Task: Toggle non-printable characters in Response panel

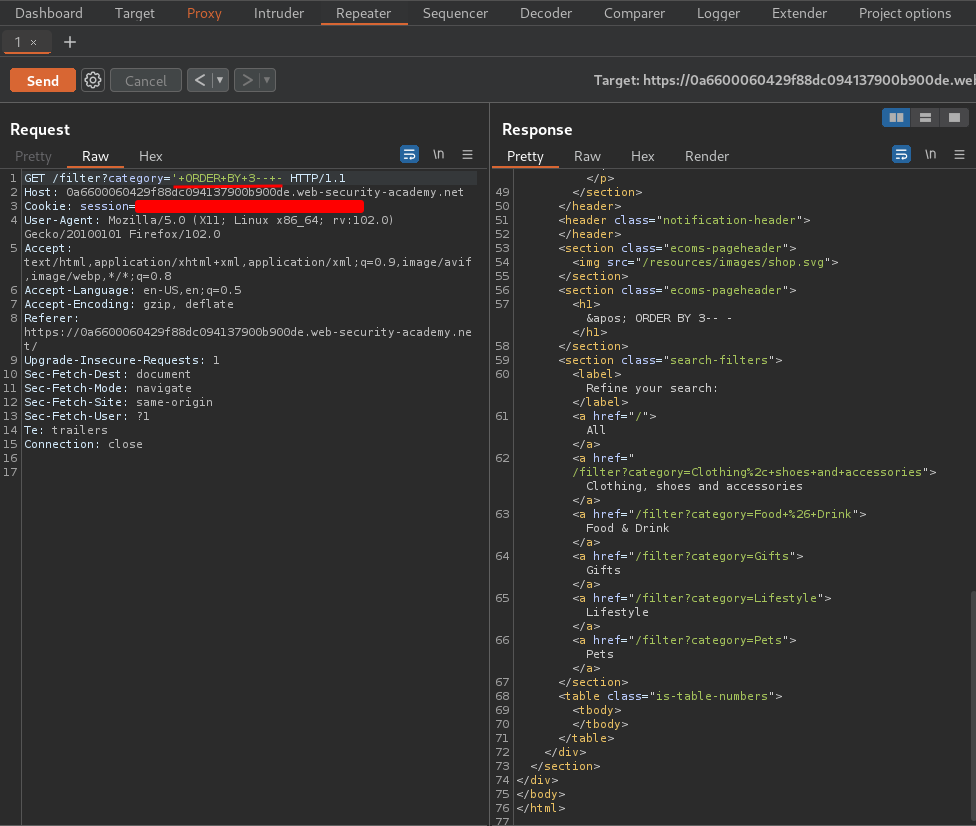Action: [x=931, y=154]
